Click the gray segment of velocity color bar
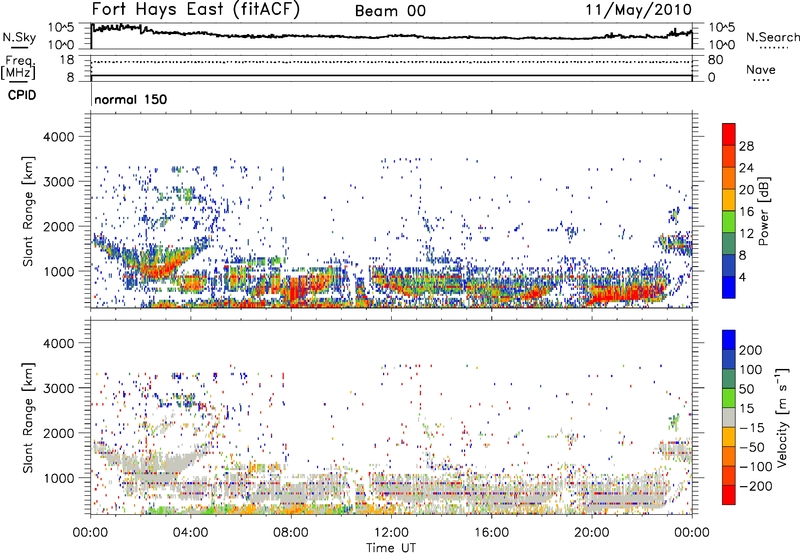The image size is (800, 554). (729, 418)
